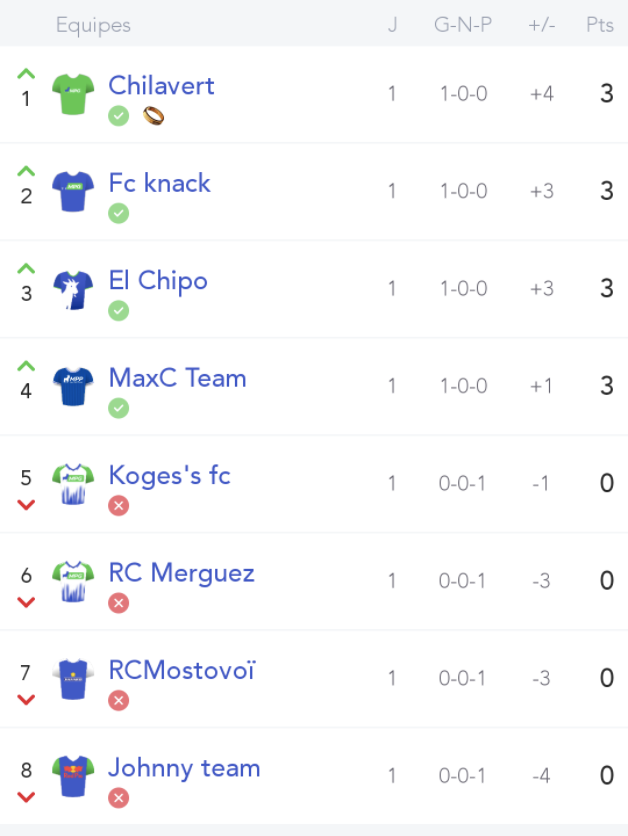The width and height of the screenshot is (628, 836).
Task: Select the G-N-P column header
Action: (463, 25)
